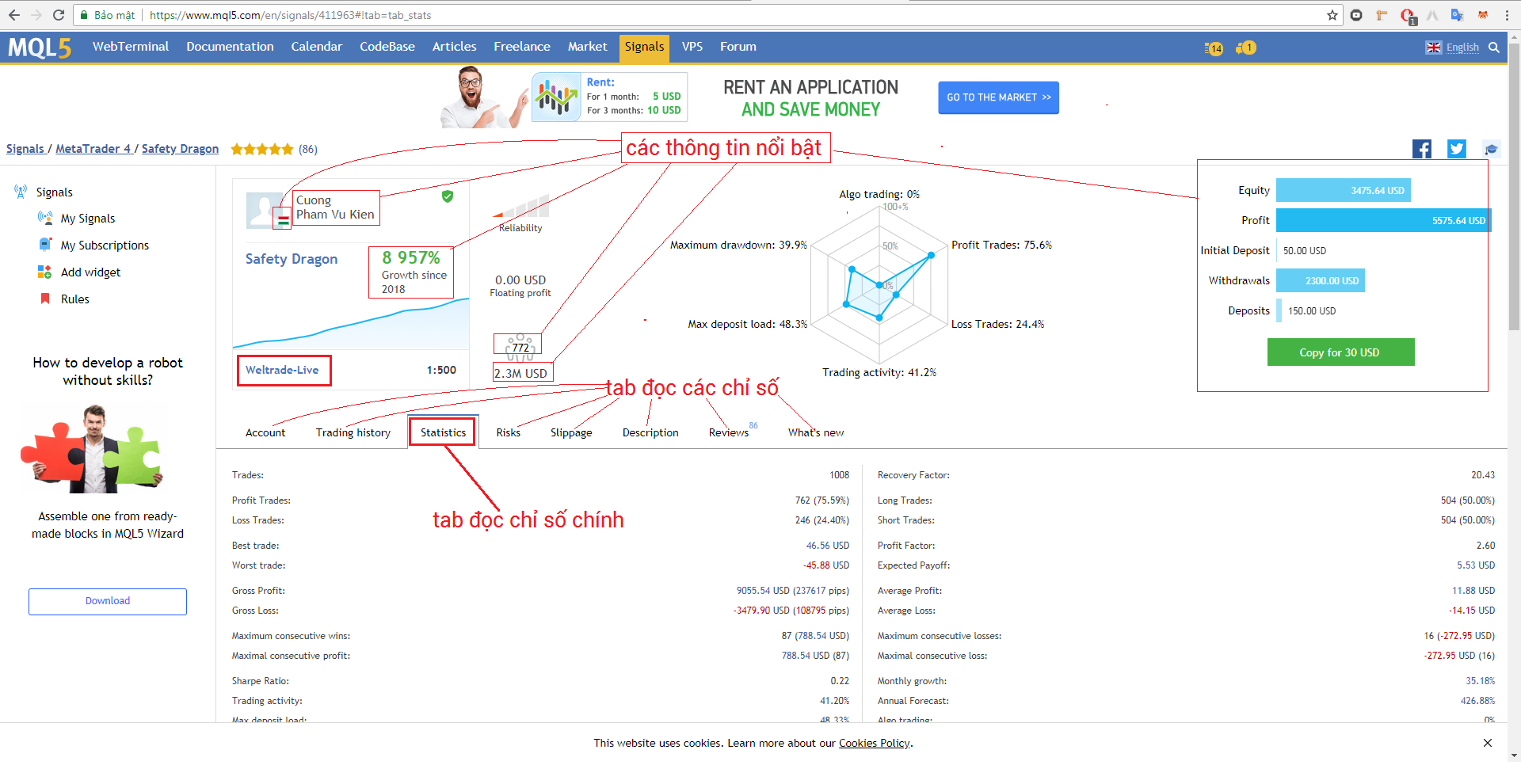Viewport: 1521px width, 784px height.
Task: Click the Equity bar 3475.64 USD
Action: 1344,190
